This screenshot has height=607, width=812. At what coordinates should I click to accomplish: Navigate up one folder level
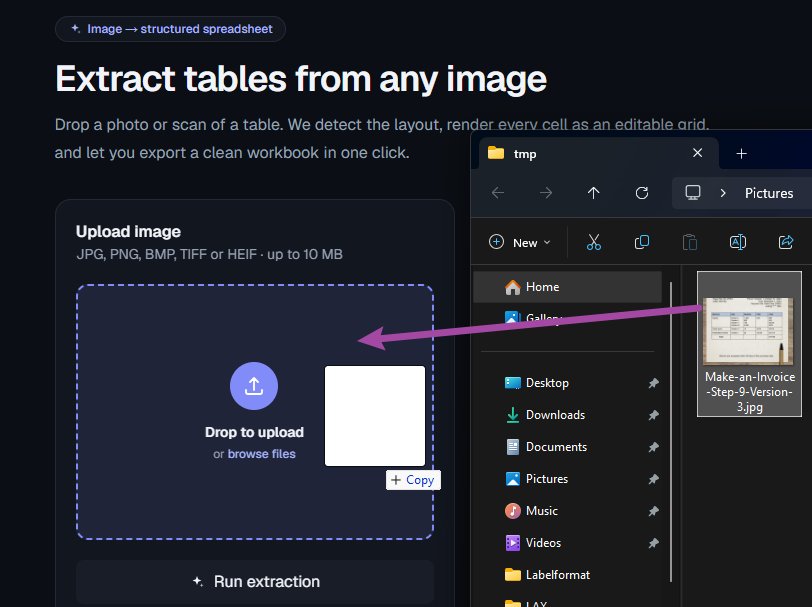(x=593, y=193)
